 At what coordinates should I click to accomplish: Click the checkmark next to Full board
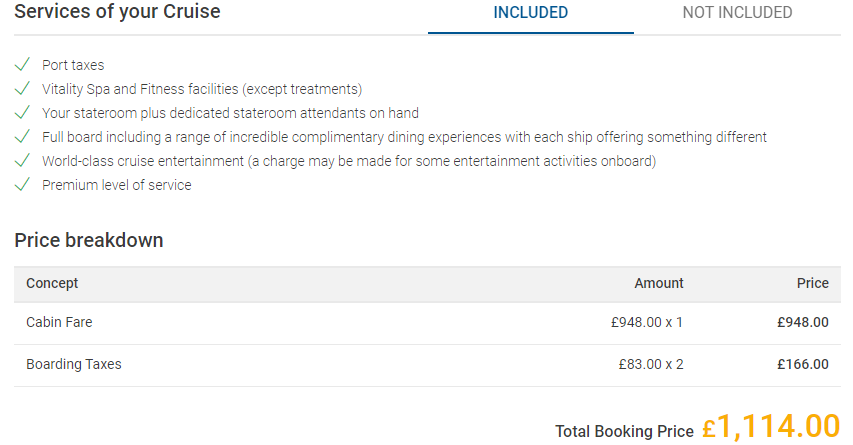pos(22,137)
